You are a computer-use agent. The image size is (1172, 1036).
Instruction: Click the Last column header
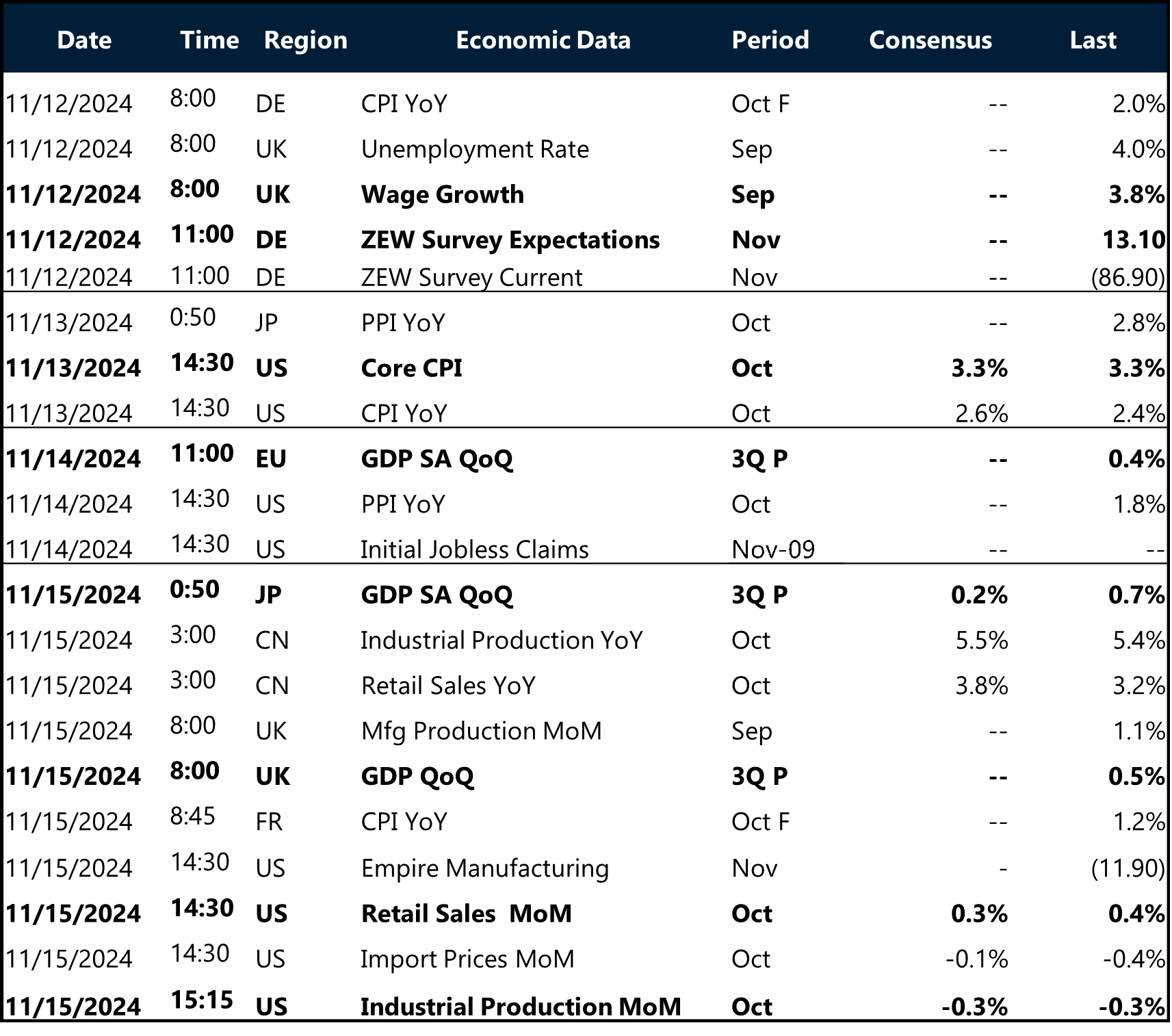coord(1093,40)
